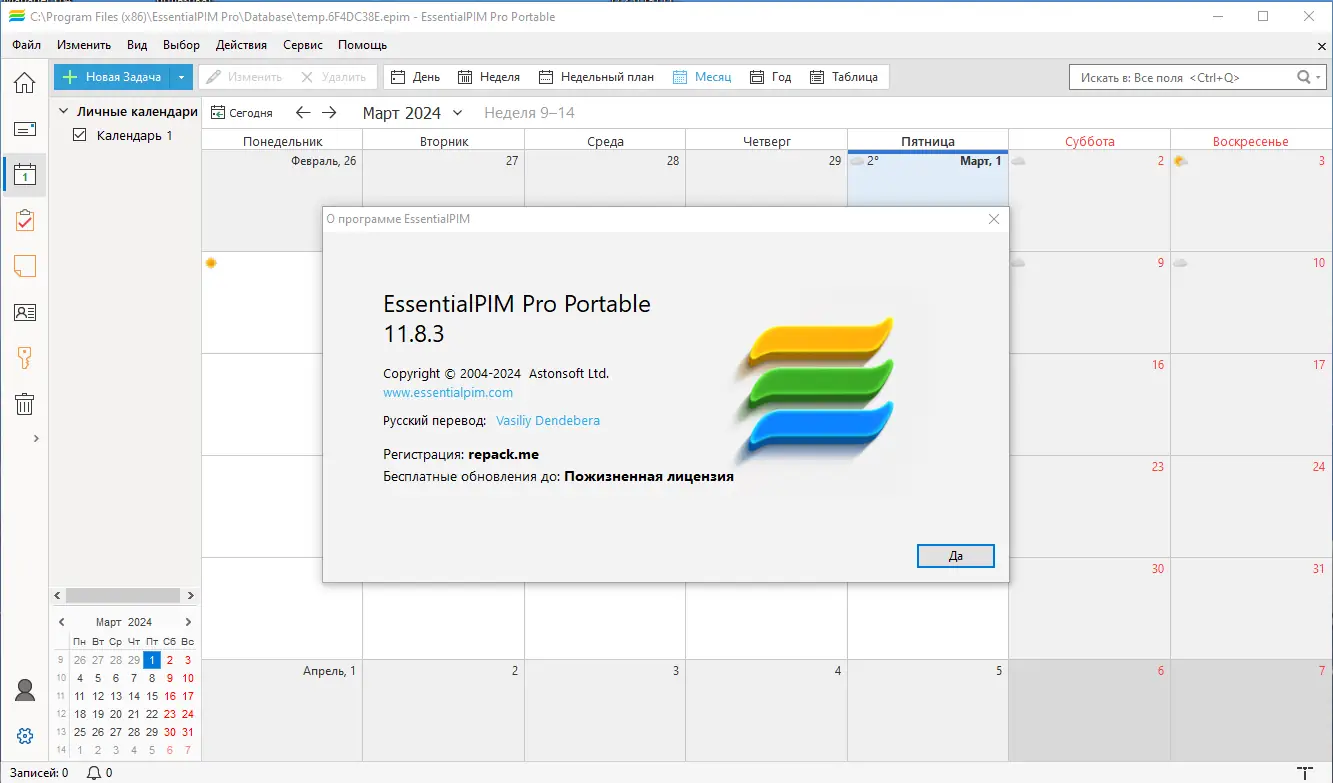The width and height of the screenshot is (1333, 783).
Task: Open the Tasks clipboard icon in sidebar
Action: click(24, 220)
